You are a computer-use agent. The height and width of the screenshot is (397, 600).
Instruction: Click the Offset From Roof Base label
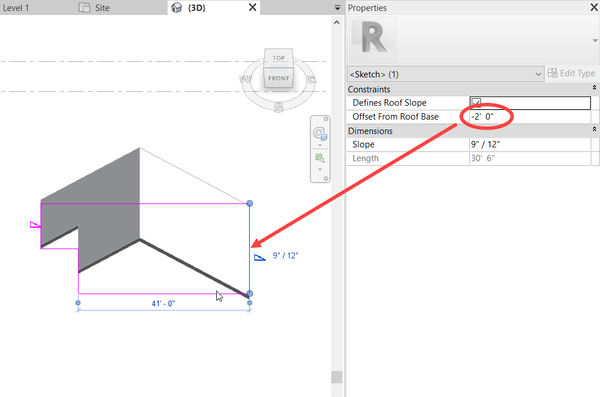click(x=395, y=117)
